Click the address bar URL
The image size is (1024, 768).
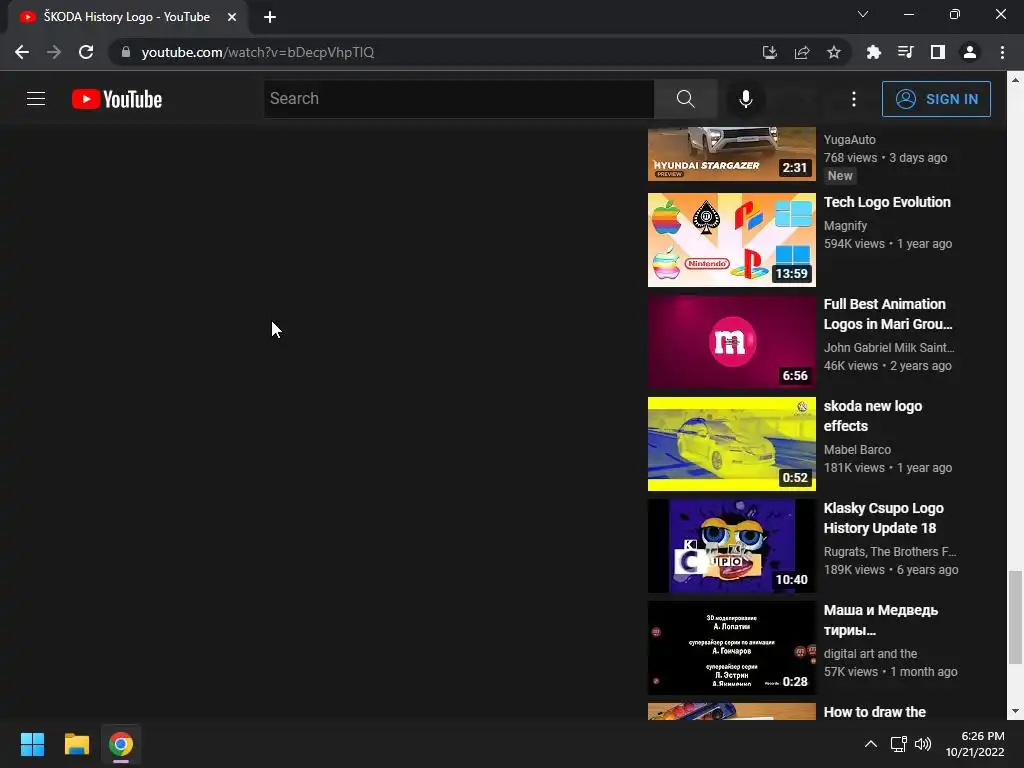258,52
